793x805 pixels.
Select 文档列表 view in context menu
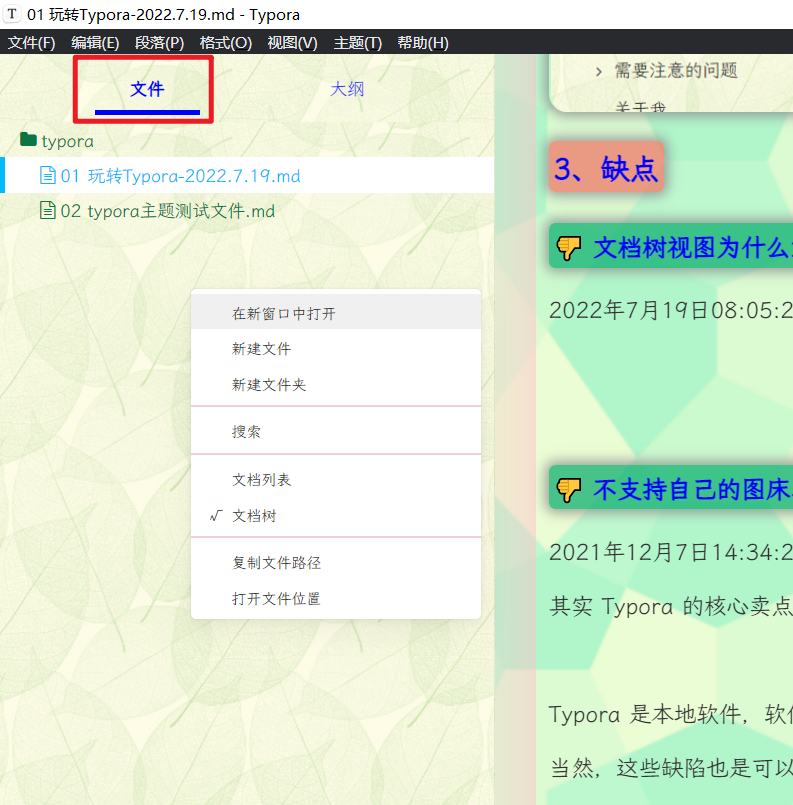click(x=336, y=480)
